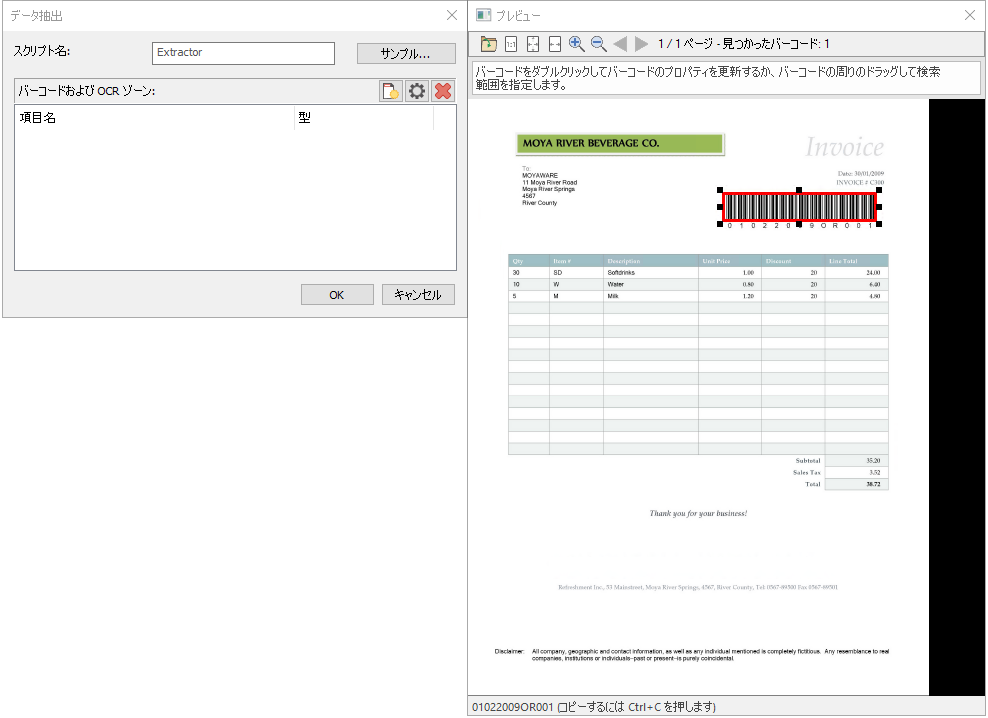Open the サンプル... sample button
The height and width of the screenshot is (718, 988).
(x=406, y=54)
